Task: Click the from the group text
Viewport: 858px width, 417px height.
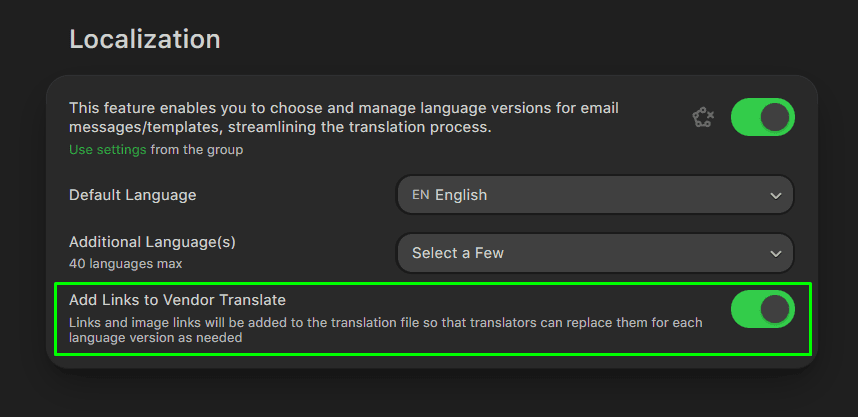Action: coord(197,150)
